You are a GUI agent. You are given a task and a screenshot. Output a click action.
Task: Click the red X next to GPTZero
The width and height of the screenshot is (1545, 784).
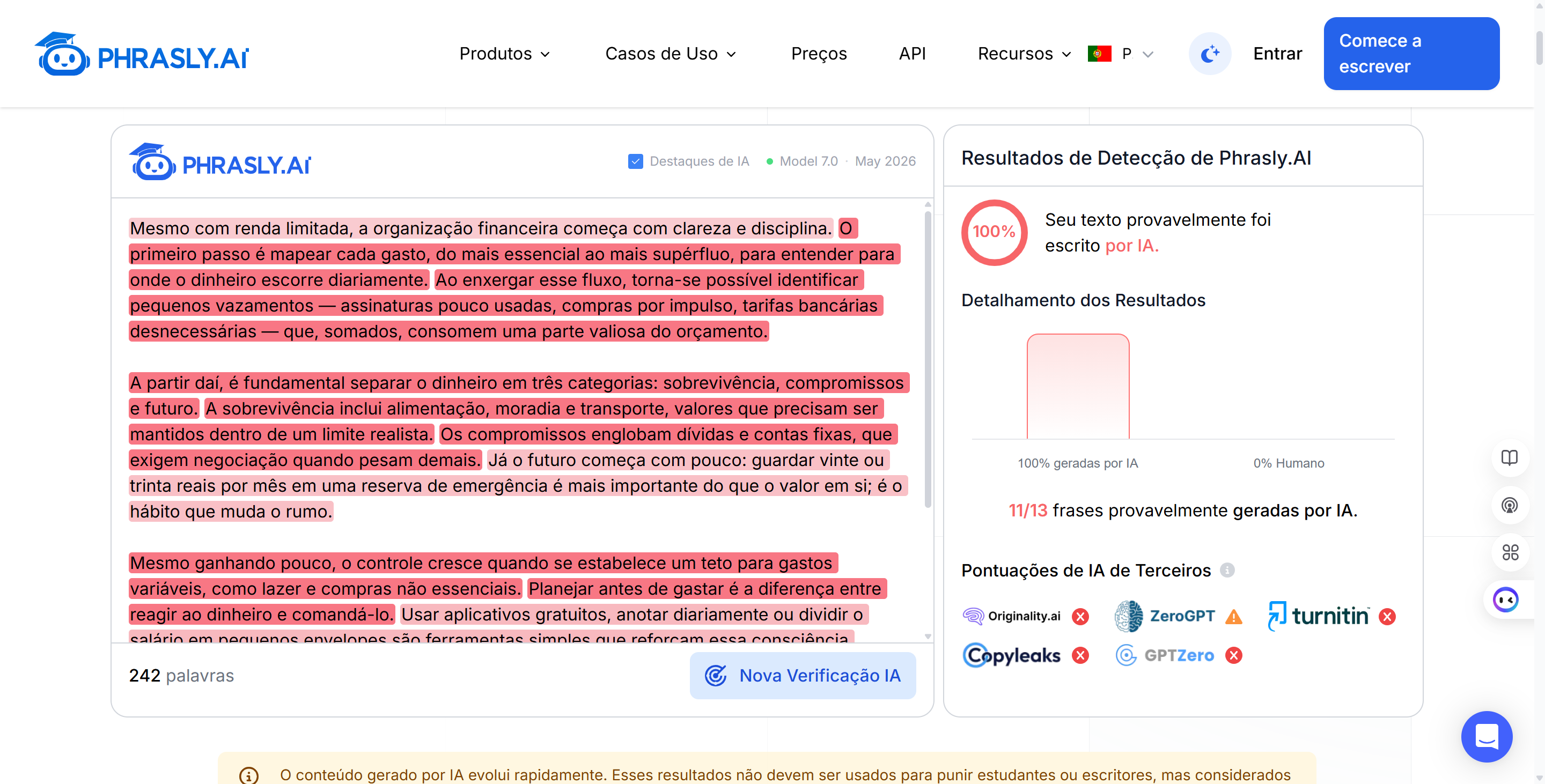(1234, 656)
